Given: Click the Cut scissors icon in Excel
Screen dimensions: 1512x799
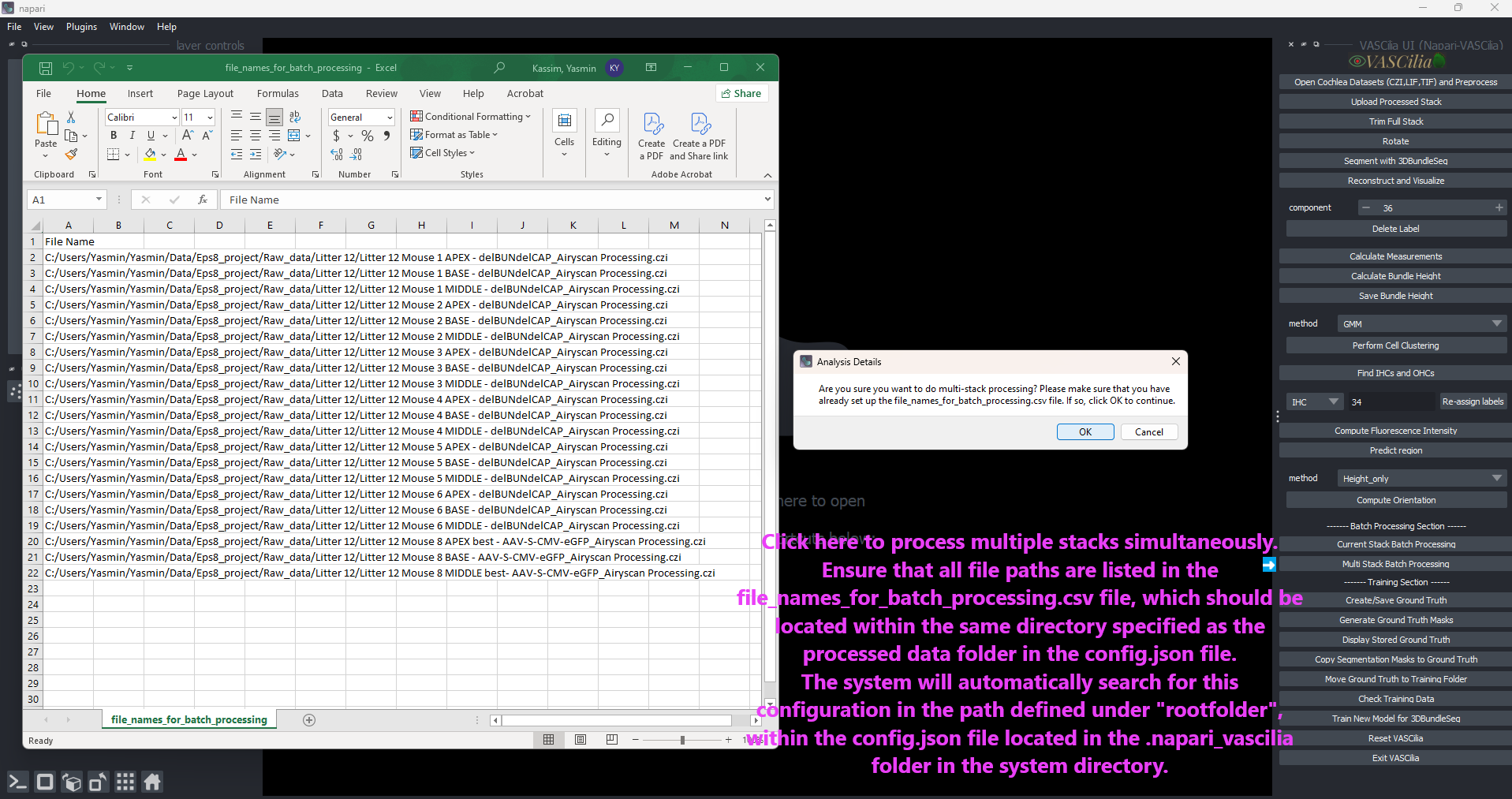Looking at the screenshot, I should pos(71,117).
